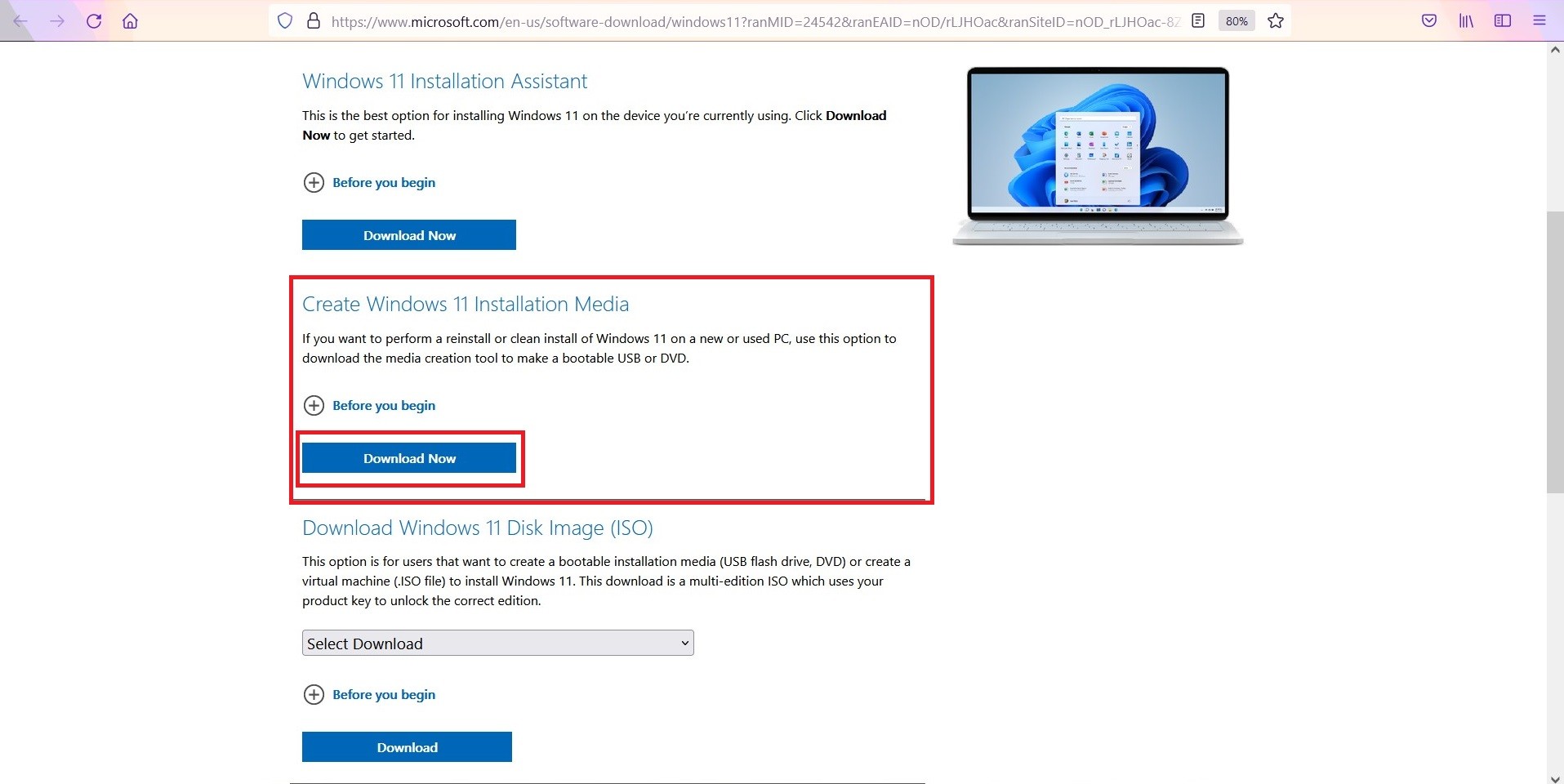
Task: Toggle reader view icon in address bar
Action: point(1198,21)
